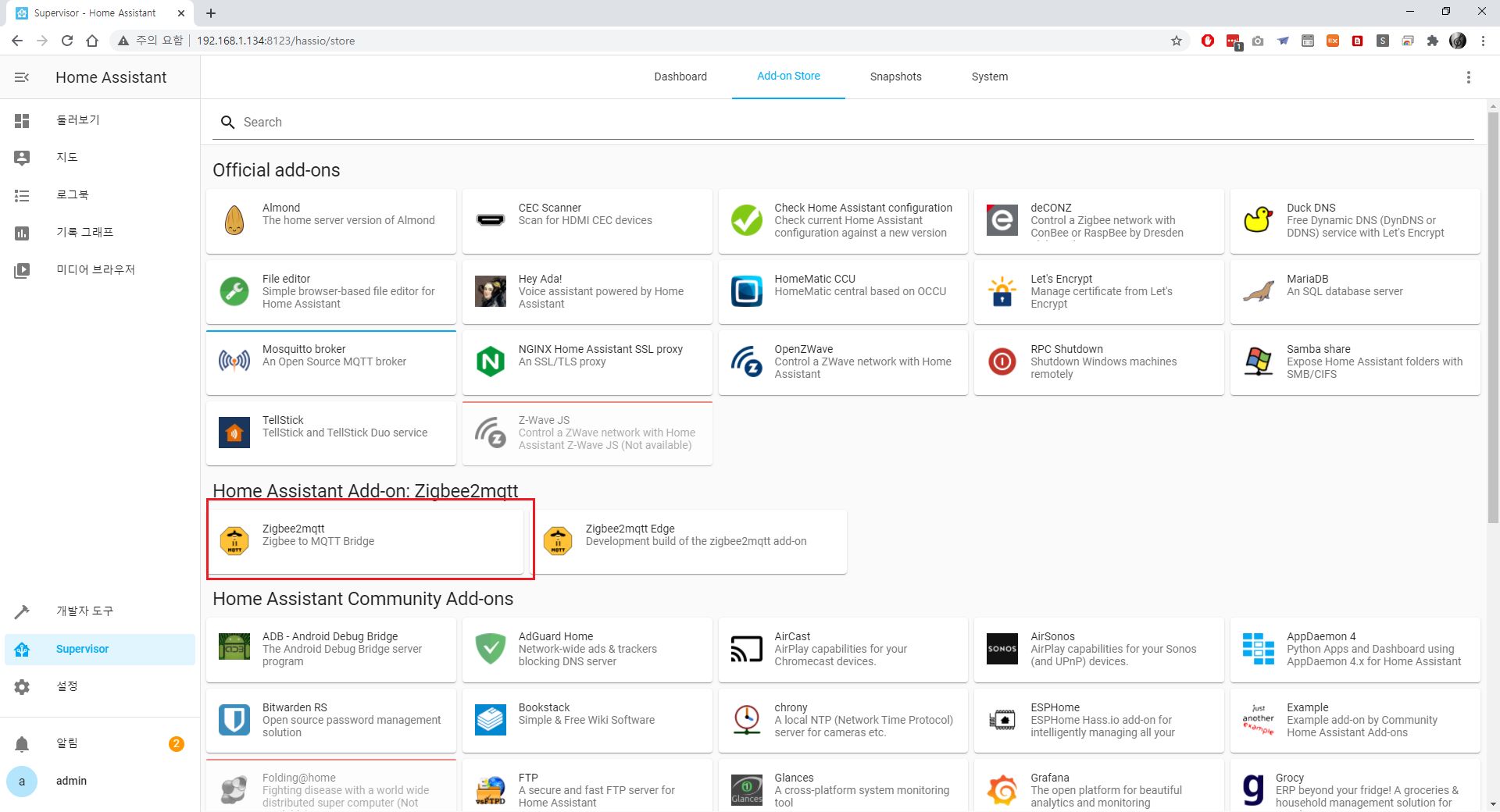
Task: Open the three-dot overflow menu in store header
Action: [1469, 77]
